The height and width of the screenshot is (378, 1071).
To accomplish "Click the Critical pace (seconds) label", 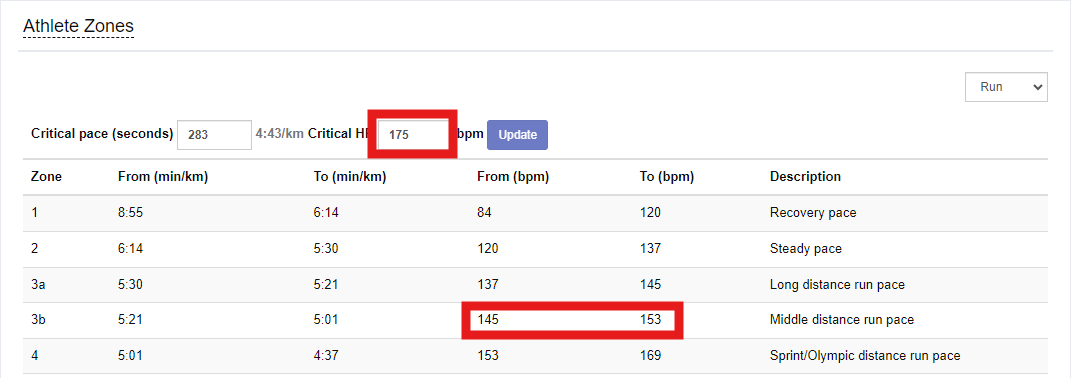I will coord(102,134).
